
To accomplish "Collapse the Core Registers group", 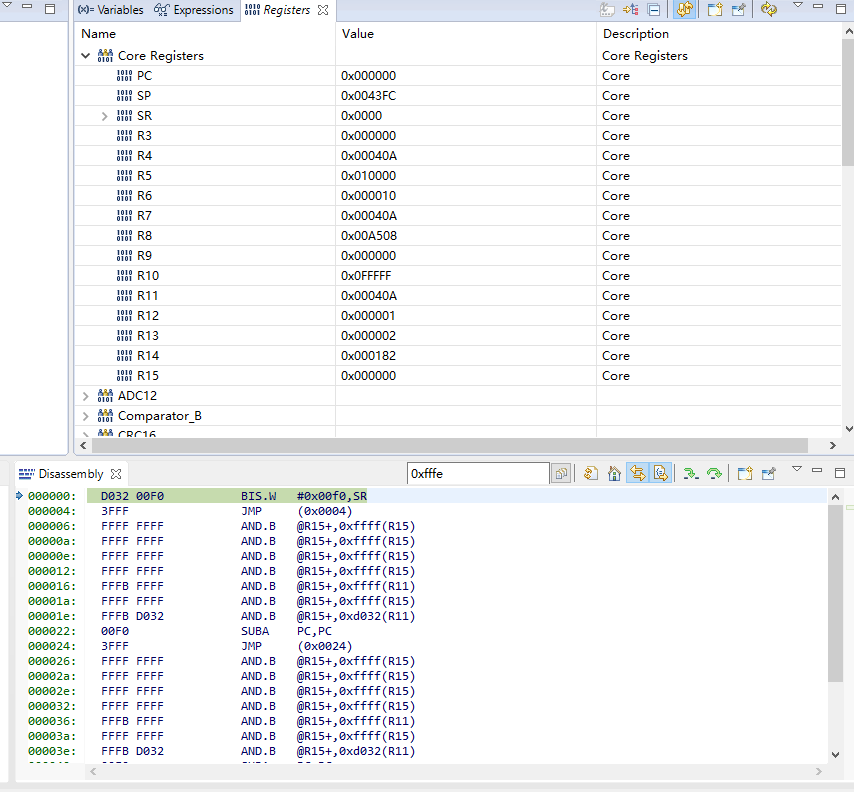I will [x=86, y=56].
